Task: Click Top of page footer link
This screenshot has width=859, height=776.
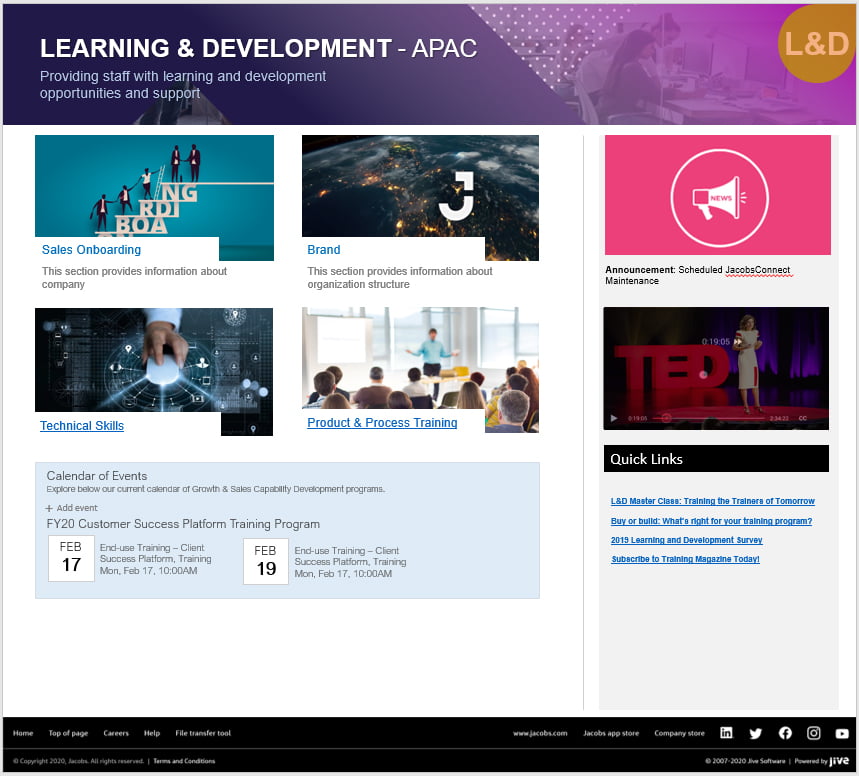Action: (68, 733)
